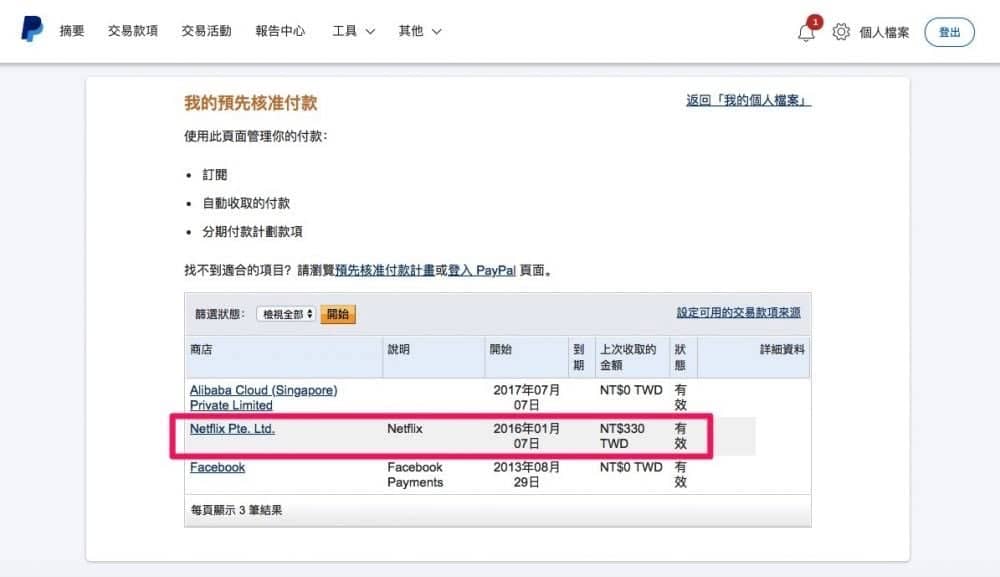Expand the 工具 dropdown menu
This screenshot has width=1000, height=577.
353,31
